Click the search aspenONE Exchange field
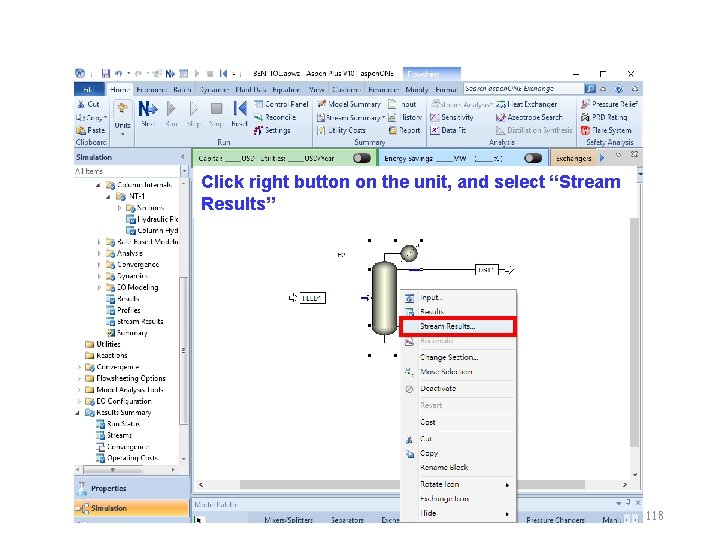This screenshot has width=720, height=540. [523, 88]
